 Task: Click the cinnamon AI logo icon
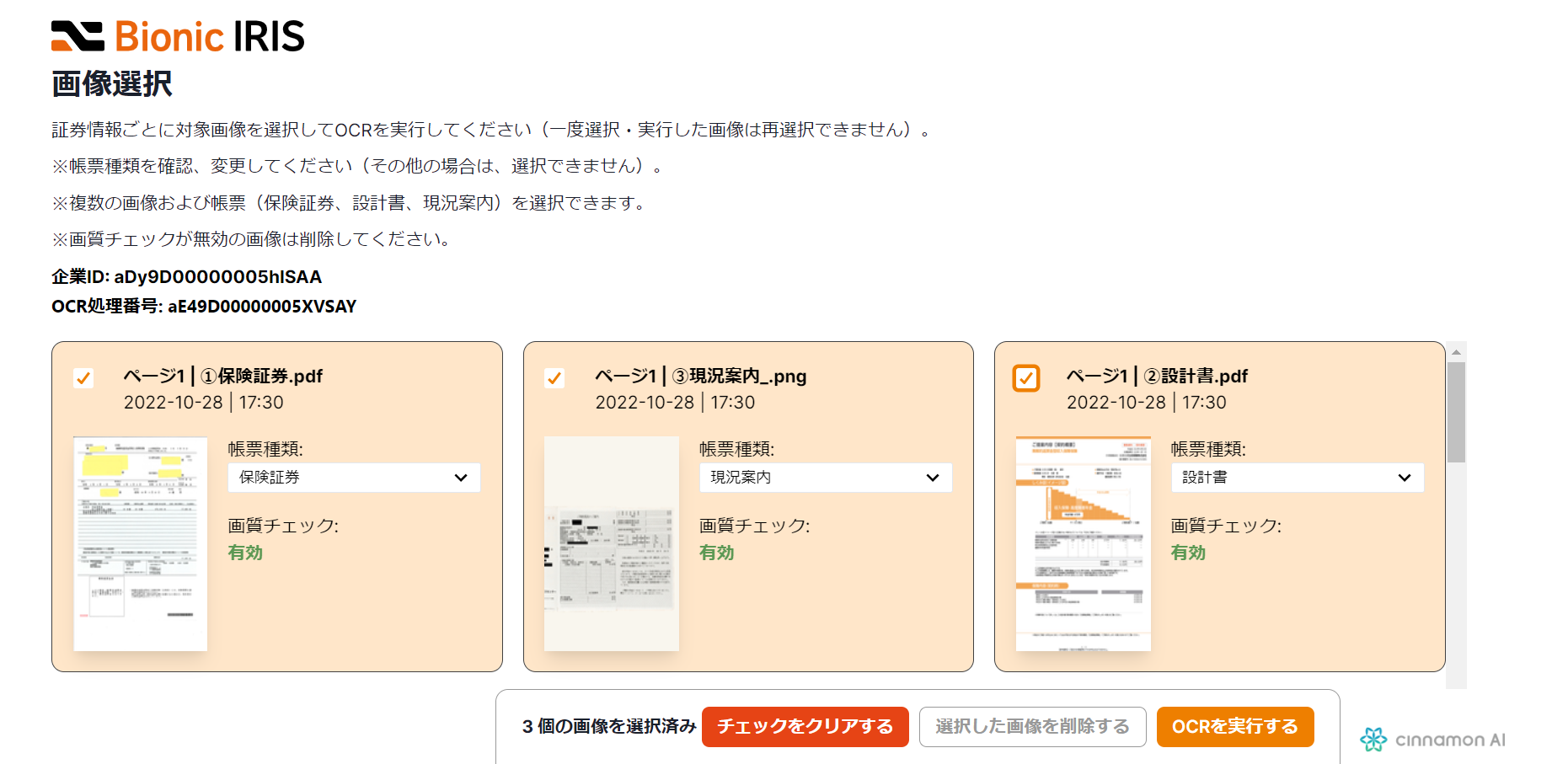(1373, 740)
